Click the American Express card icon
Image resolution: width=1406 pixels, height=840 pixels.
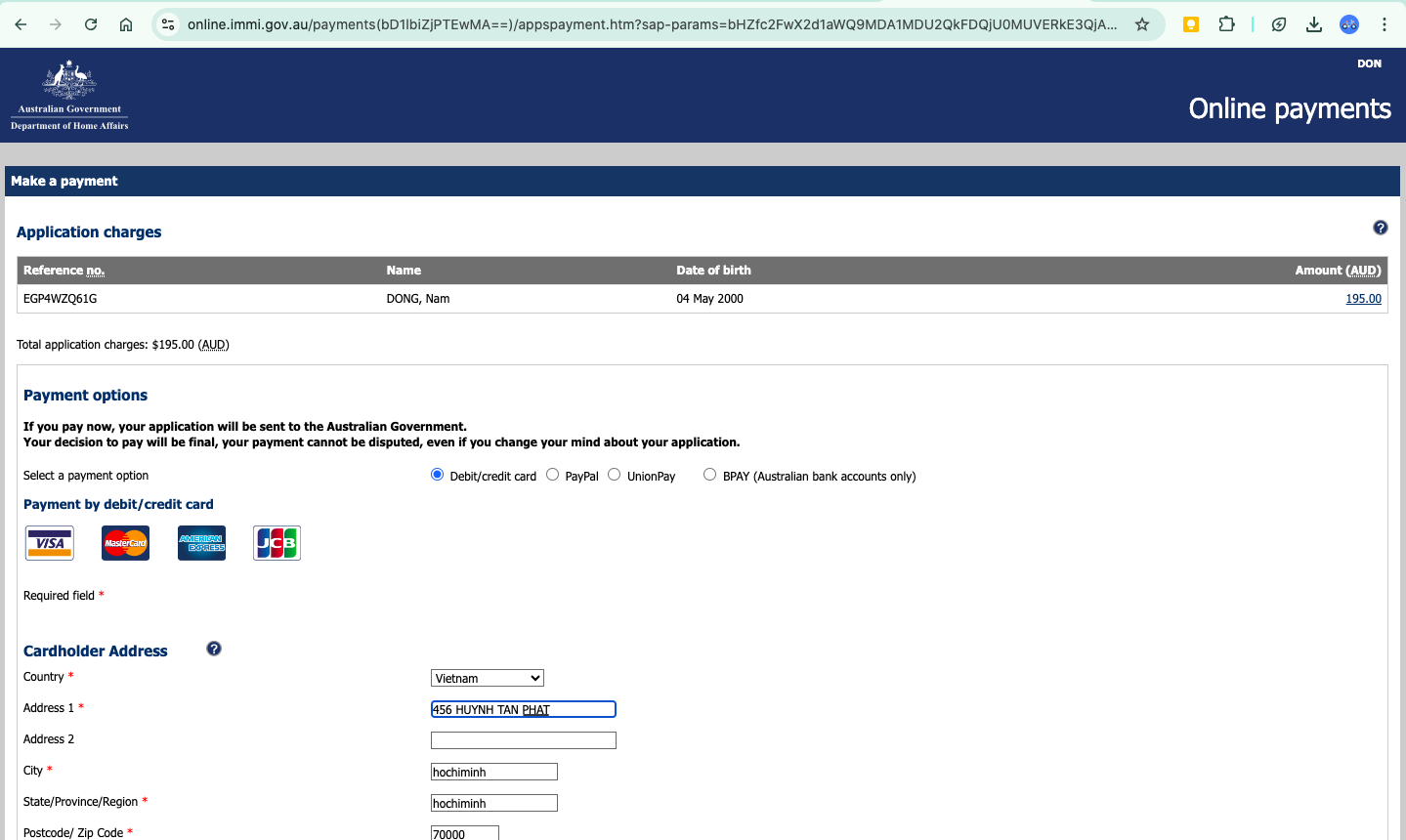pyautogui.click(x=201, y=542)
